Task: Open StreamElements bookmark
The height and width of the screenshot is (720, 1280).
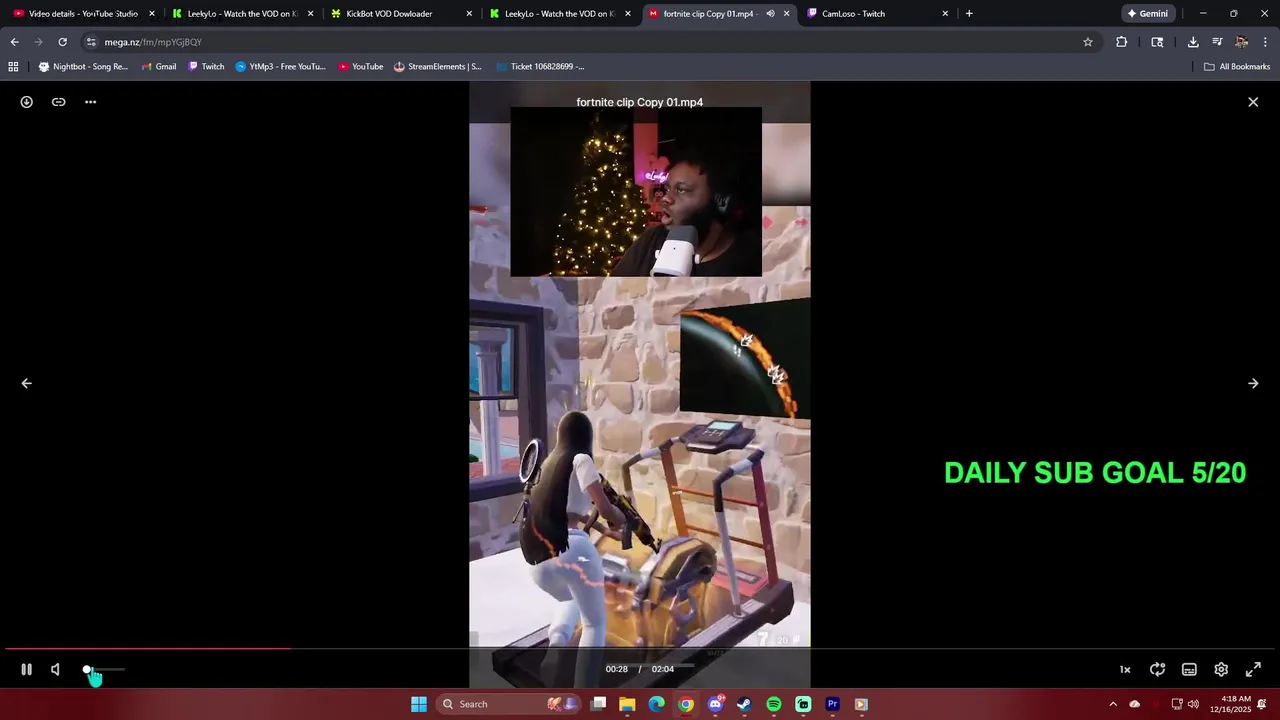Action: pyautogui.click(x=438, y=67)
